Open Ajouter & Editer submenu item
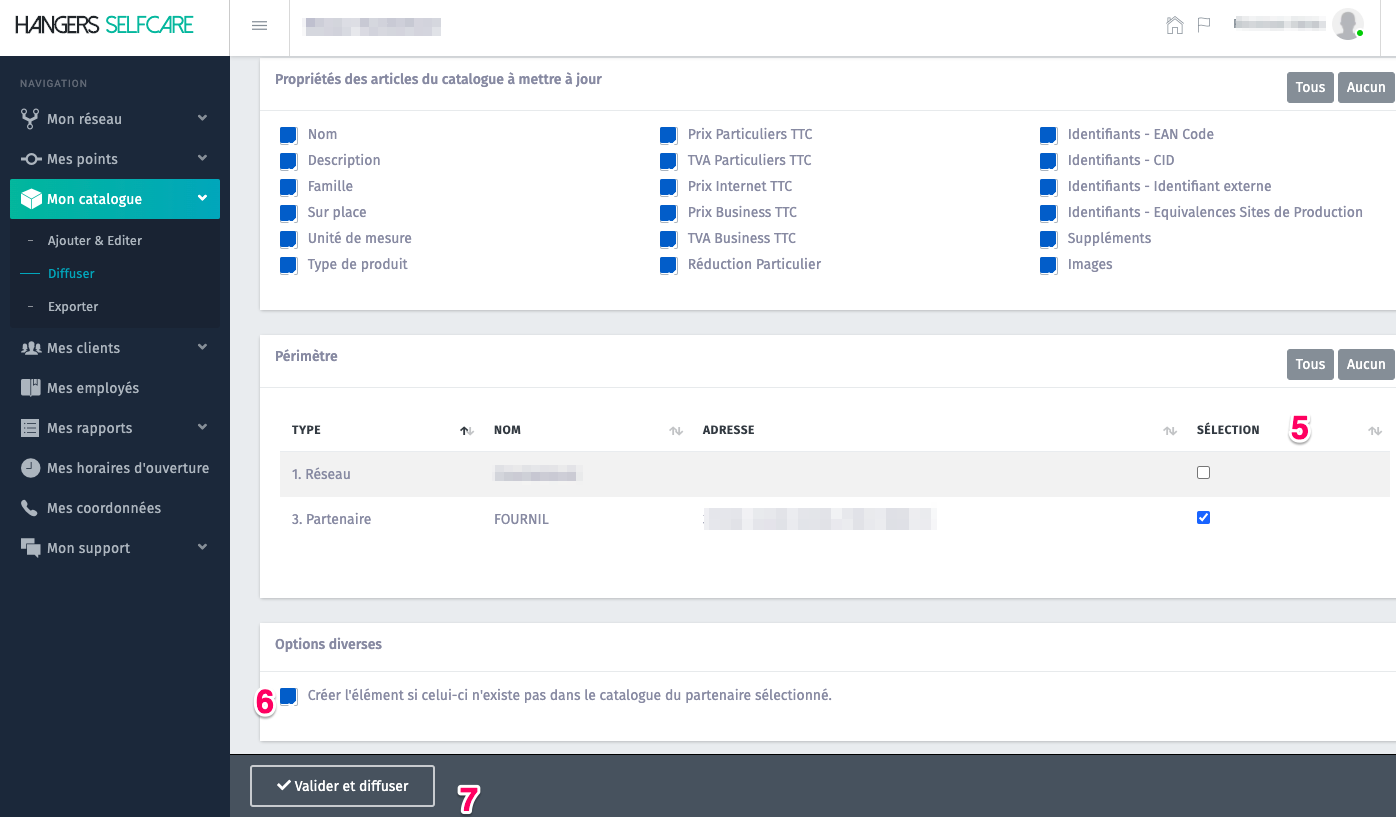The image size is (1396, 829). (95, 241)
